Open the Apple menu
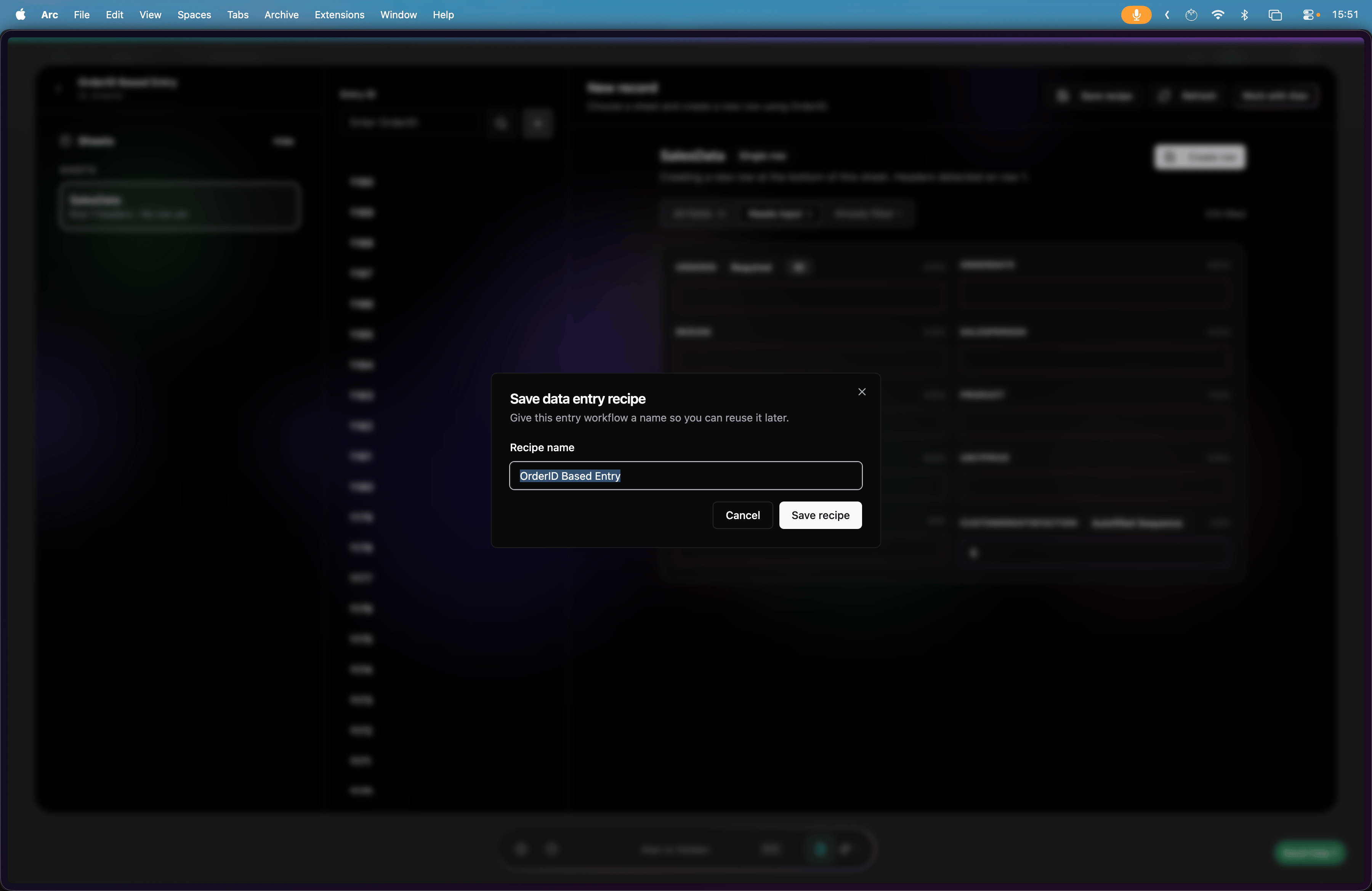The image size is (1372, 891). pyautogui.click(x=21, y=14)
